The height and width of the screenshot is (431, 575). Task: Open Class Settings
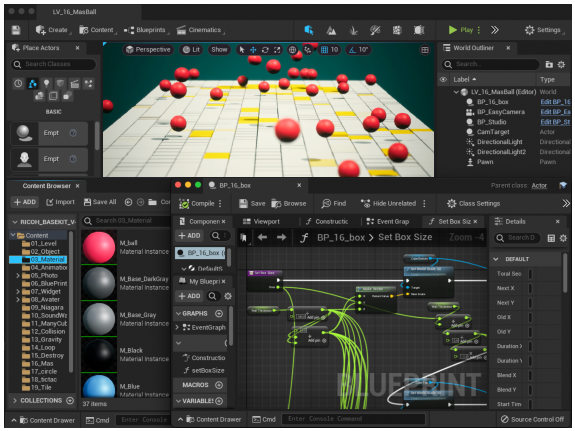(473, 204)
